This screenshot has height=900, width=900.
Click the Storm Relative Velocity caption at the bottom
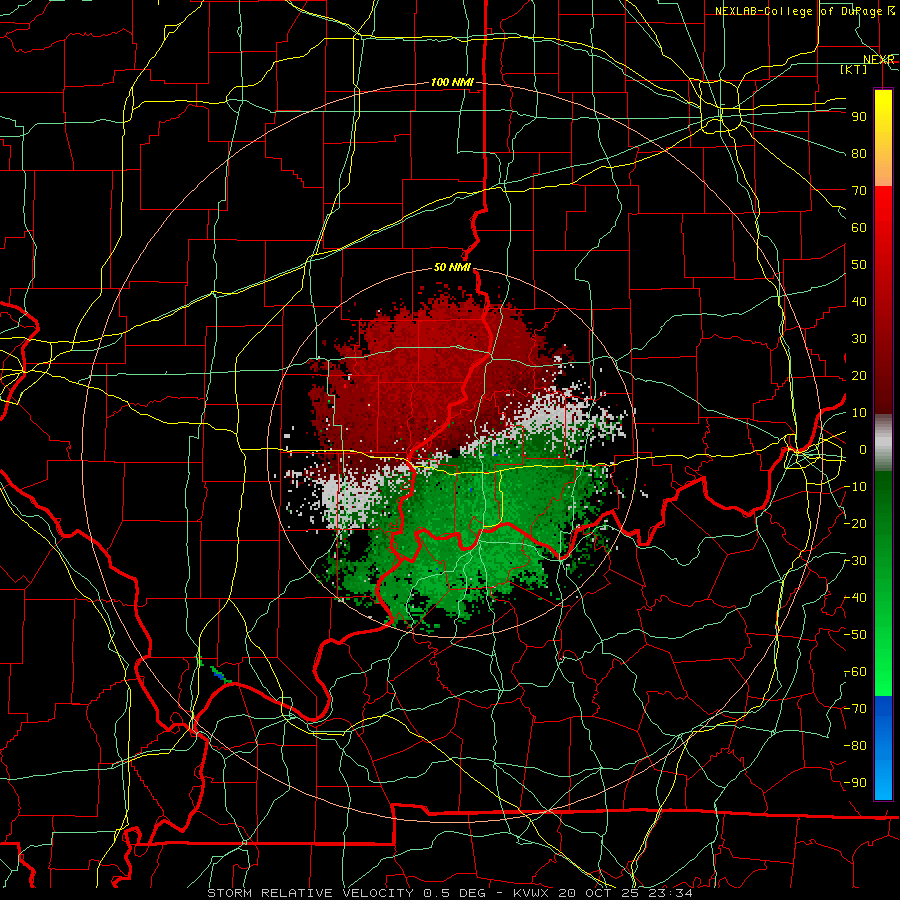coord(450,893)
